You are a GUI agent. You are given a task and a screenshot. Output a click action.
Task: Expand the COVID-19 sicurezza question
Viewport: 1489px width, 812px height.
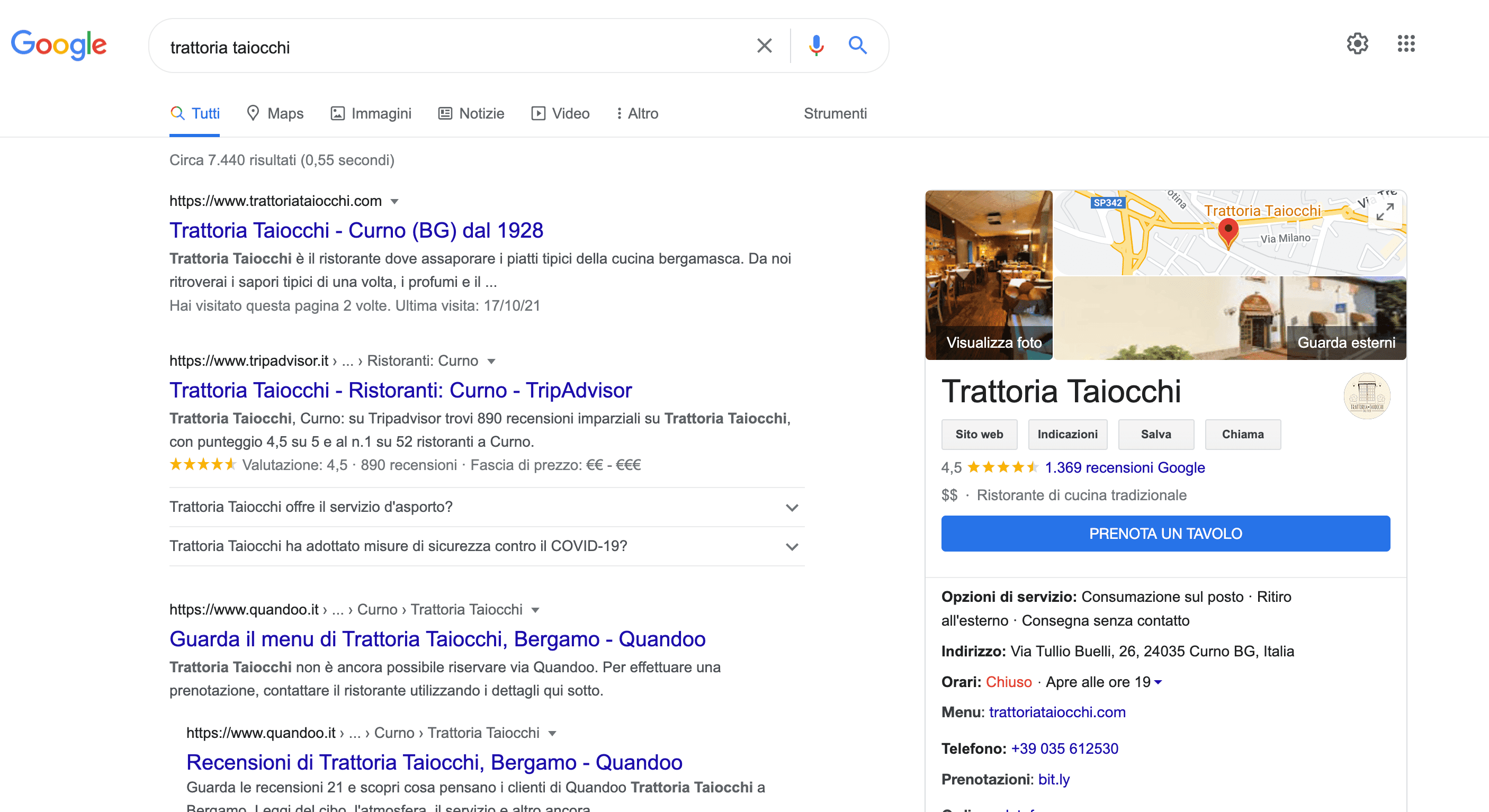coord(486,546)
